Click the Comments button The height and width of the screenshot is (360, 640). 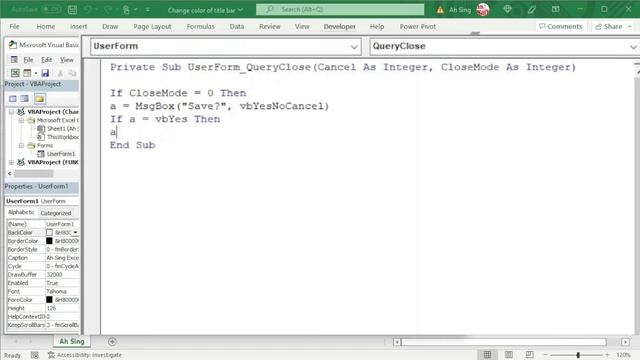point(561,27)
